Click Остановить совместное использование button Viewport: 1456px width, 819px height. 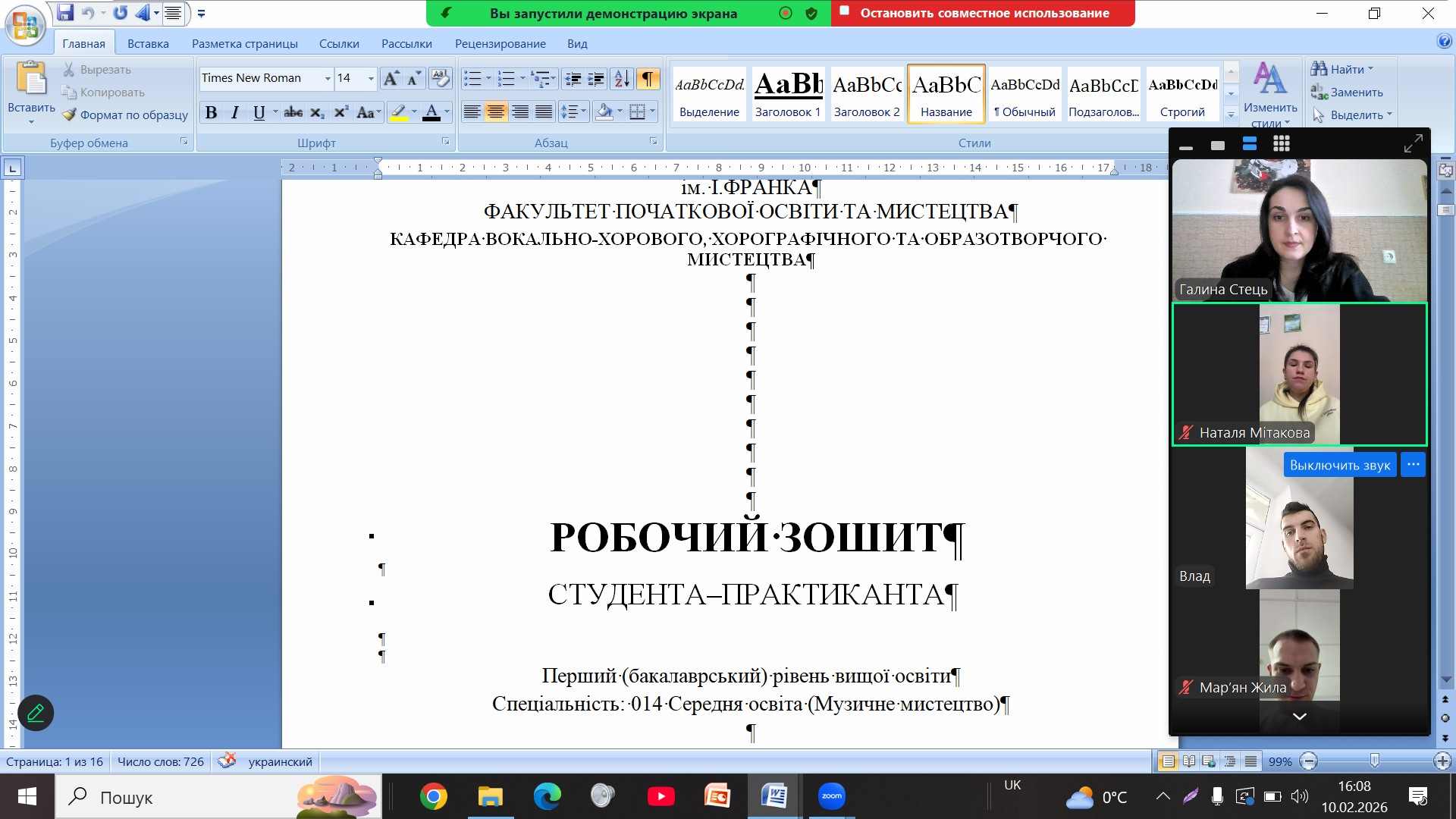(984, 13)
